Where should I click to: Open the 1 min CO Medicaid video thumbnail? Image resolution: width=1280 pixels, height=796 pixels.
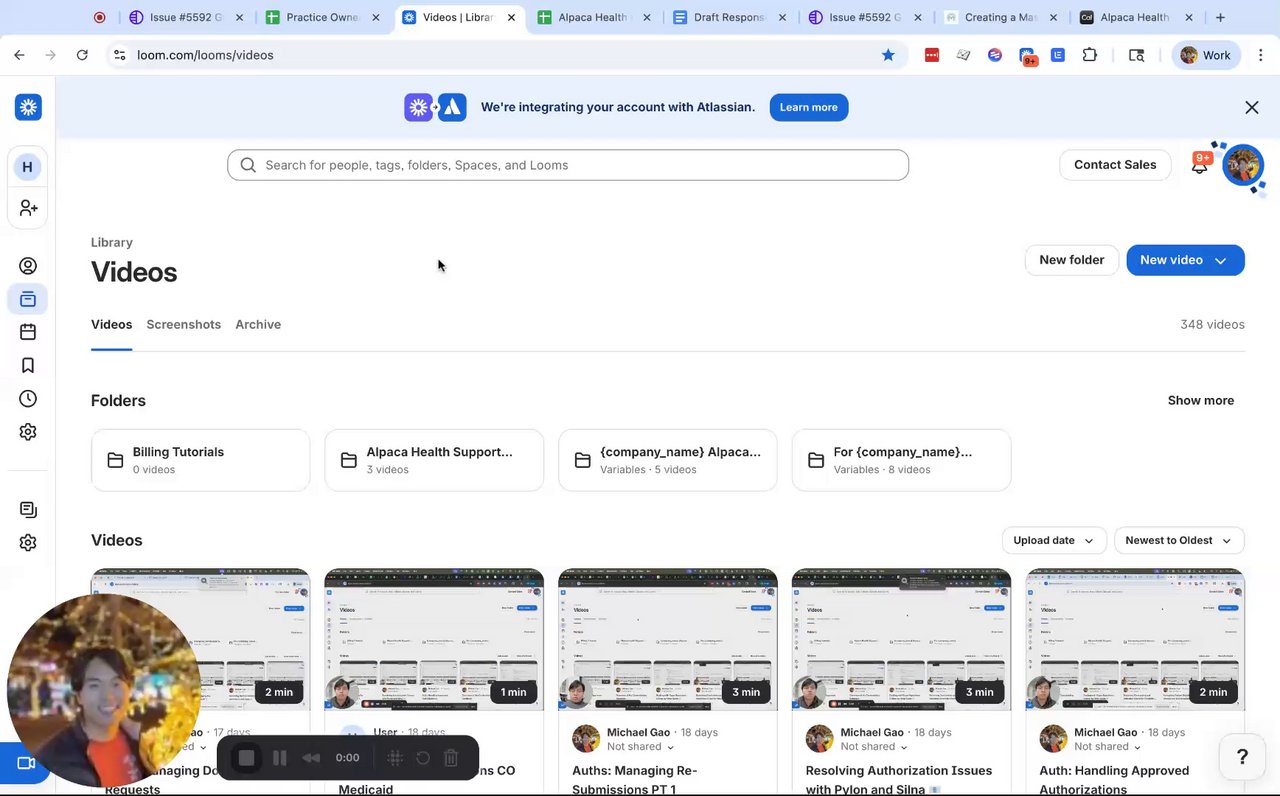[x=434, y=640]
